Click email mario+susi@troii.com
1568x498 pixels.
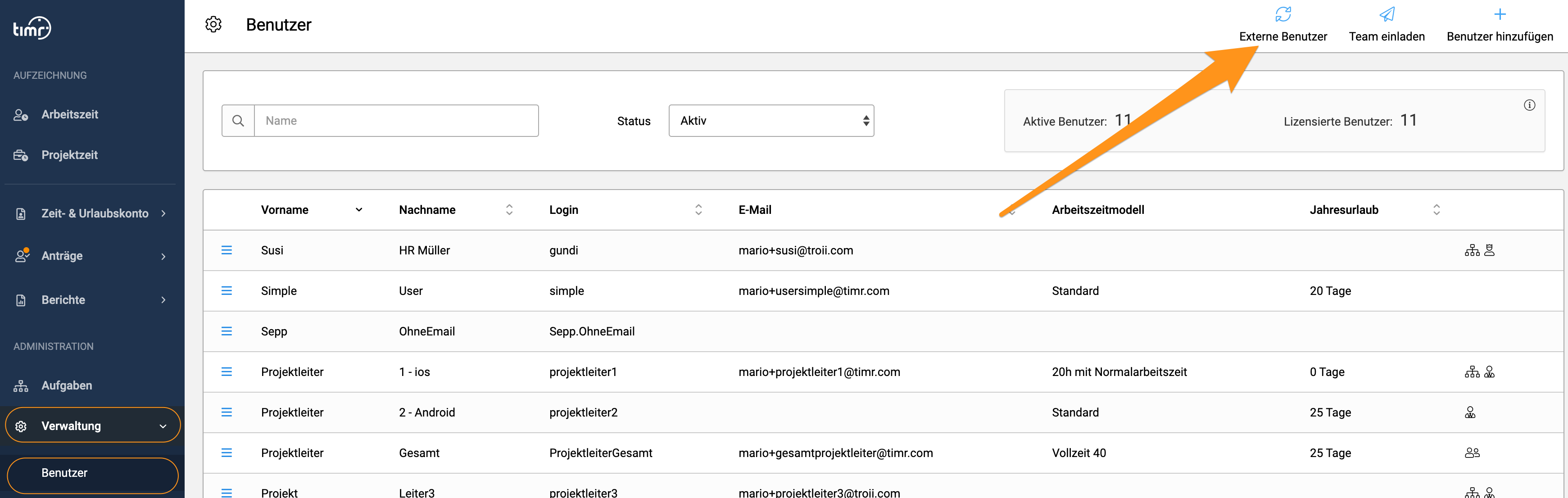(796, 250)
